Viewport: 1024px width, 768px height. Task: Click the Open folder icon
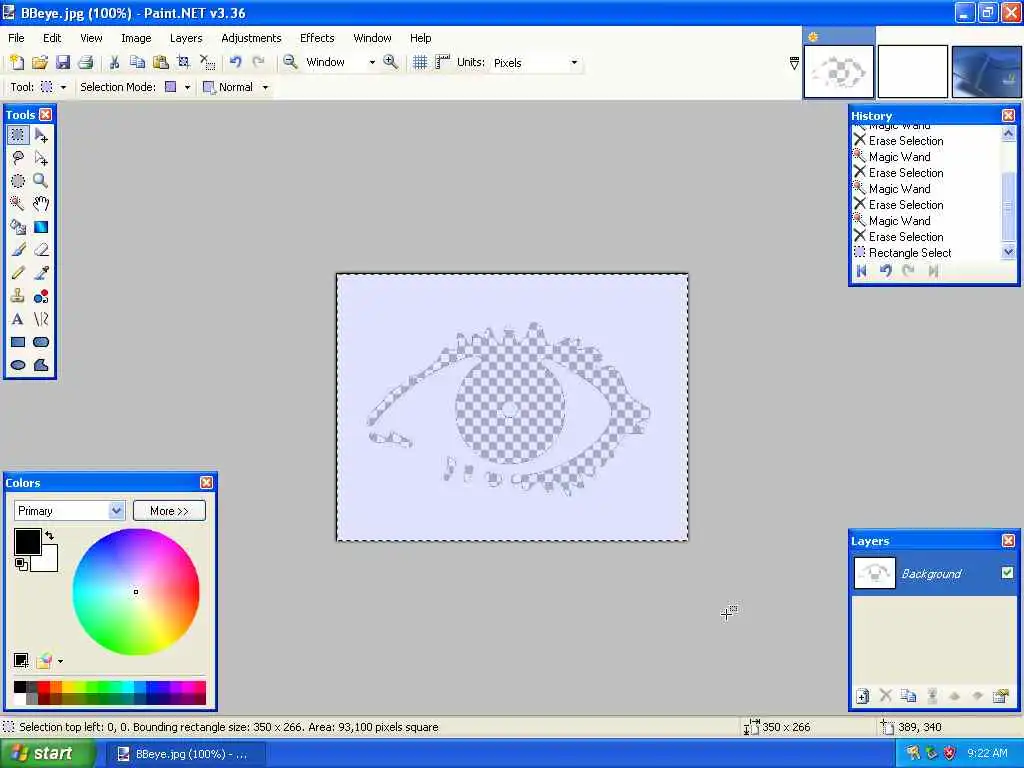click(40, 62)
